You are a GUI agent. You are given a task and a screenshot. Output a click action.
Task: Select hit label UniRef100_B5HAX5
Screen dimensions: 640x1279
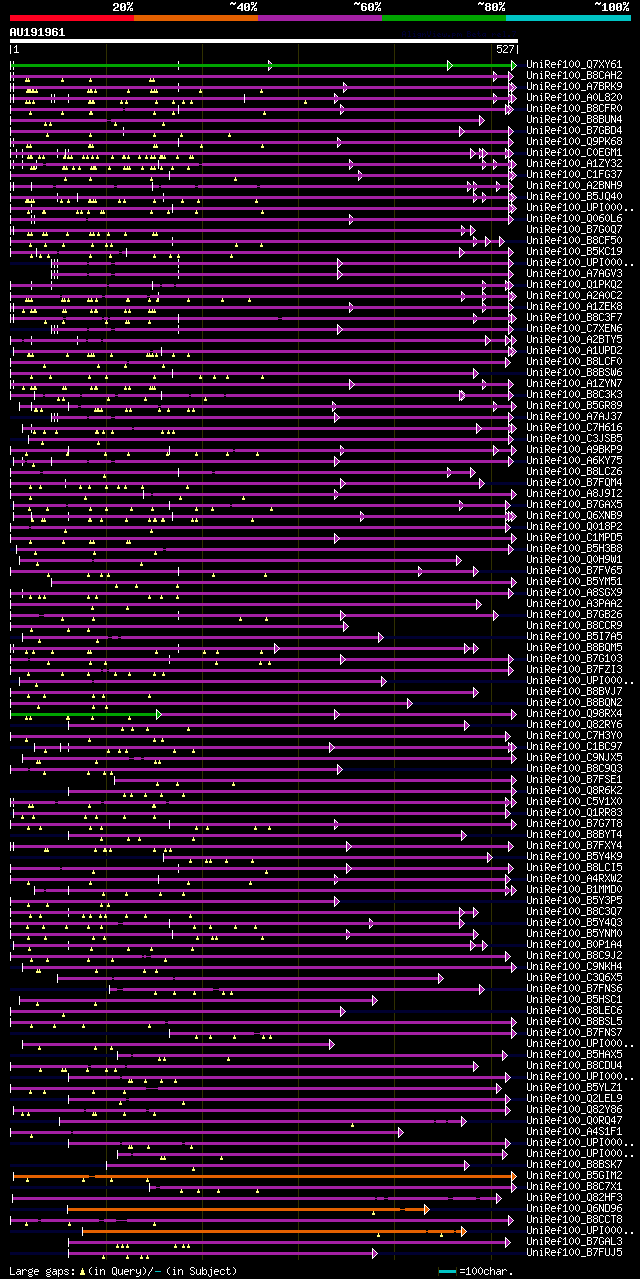[x=573, y=1055]
